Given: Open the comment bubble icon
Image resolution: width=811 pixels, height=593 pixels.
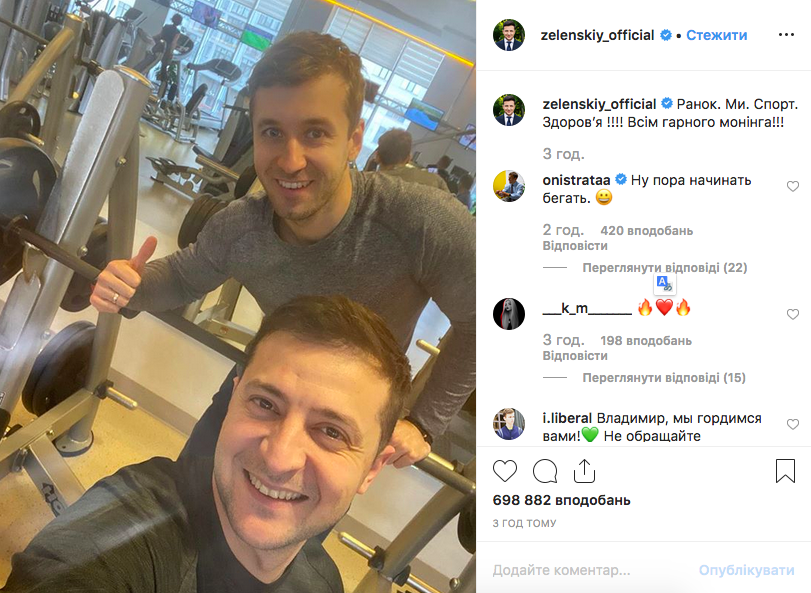Looking at the screenshot, I should click(x=545, y=471).
